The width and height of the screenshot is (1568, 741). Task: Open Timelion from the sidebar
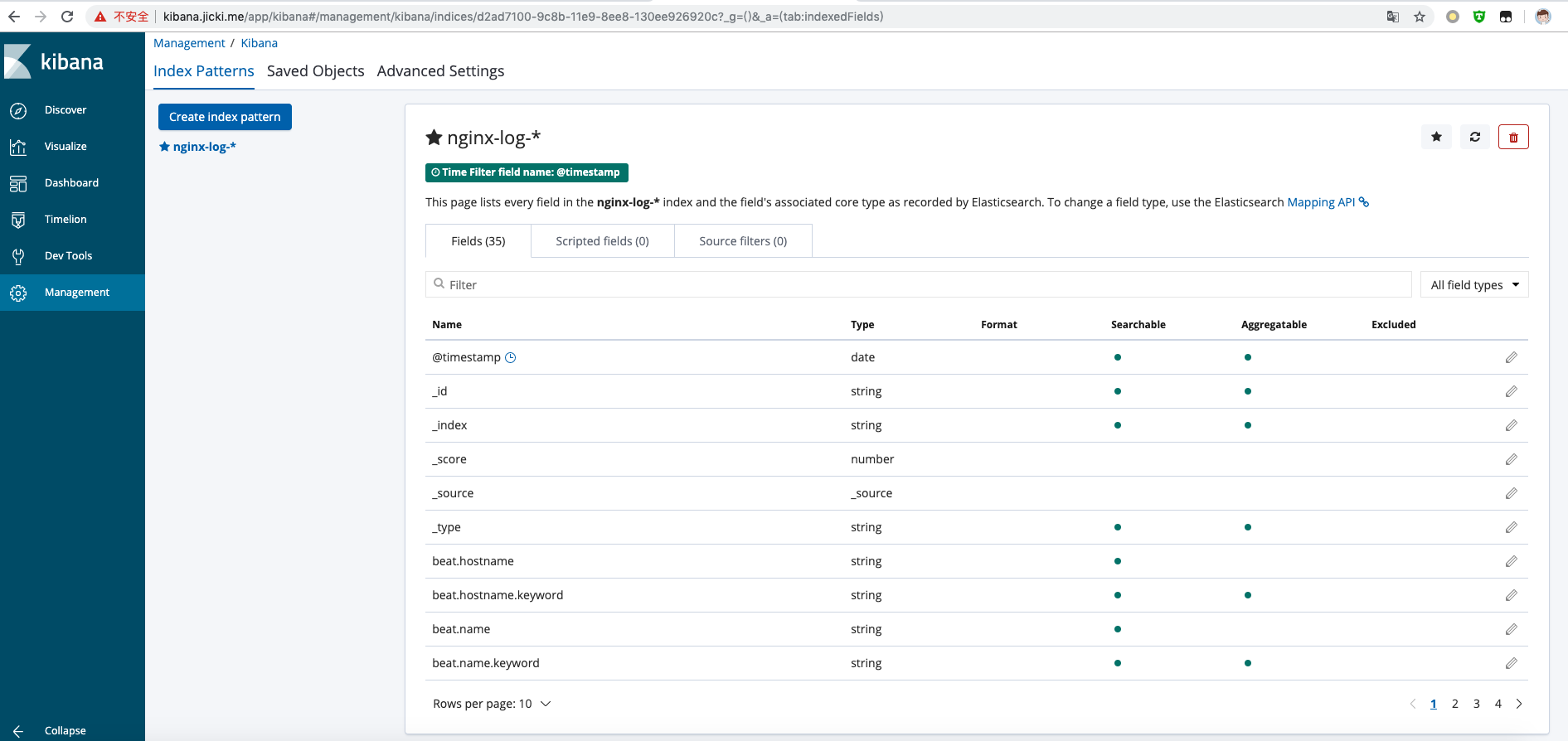pyautogui.click(x=65, y=220)
